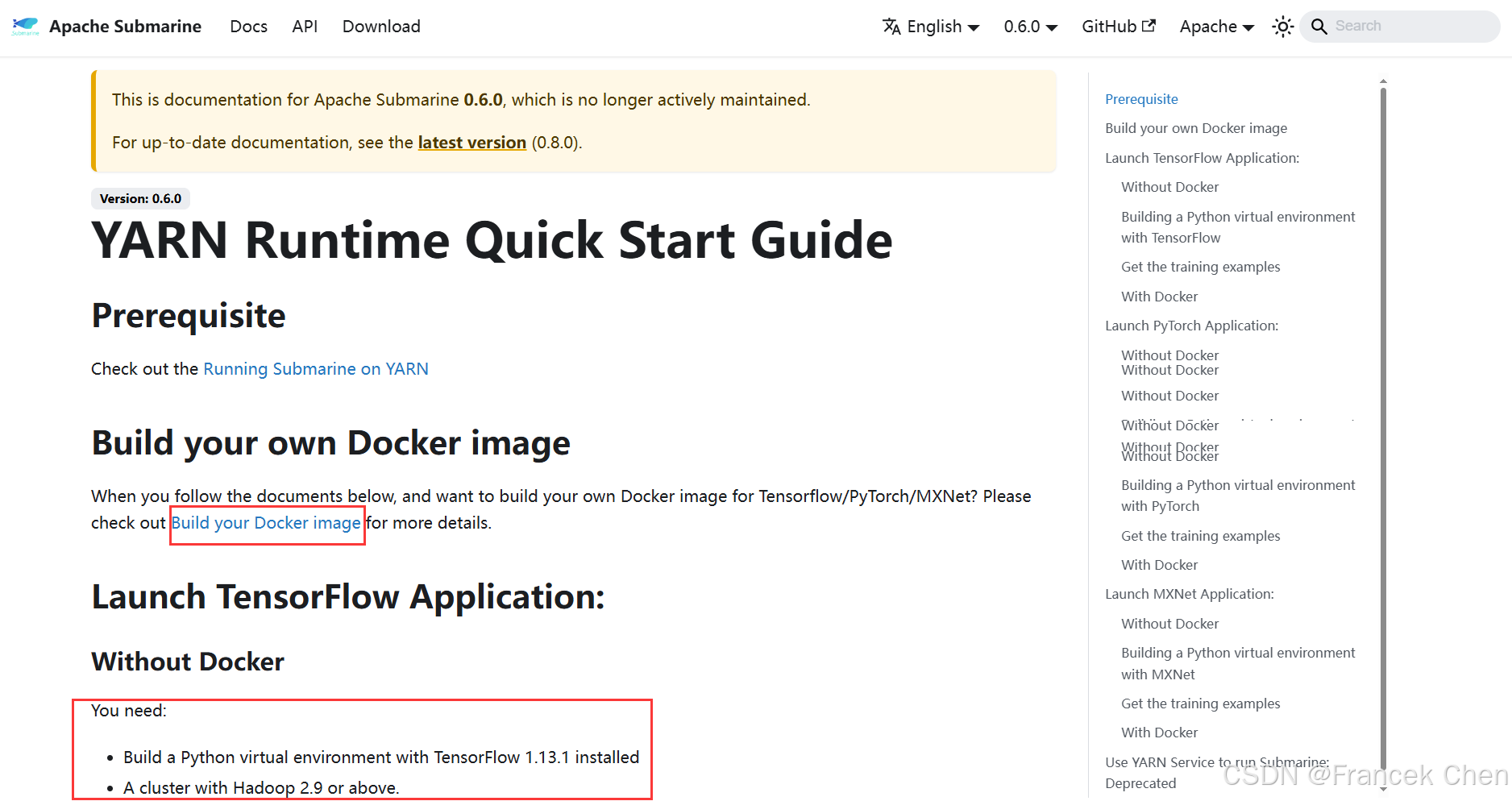Viewport: 1512px width, 801px height.
Task: Click the search magnifier icon
Action: pyautogui.click(x=1319, y=27)
